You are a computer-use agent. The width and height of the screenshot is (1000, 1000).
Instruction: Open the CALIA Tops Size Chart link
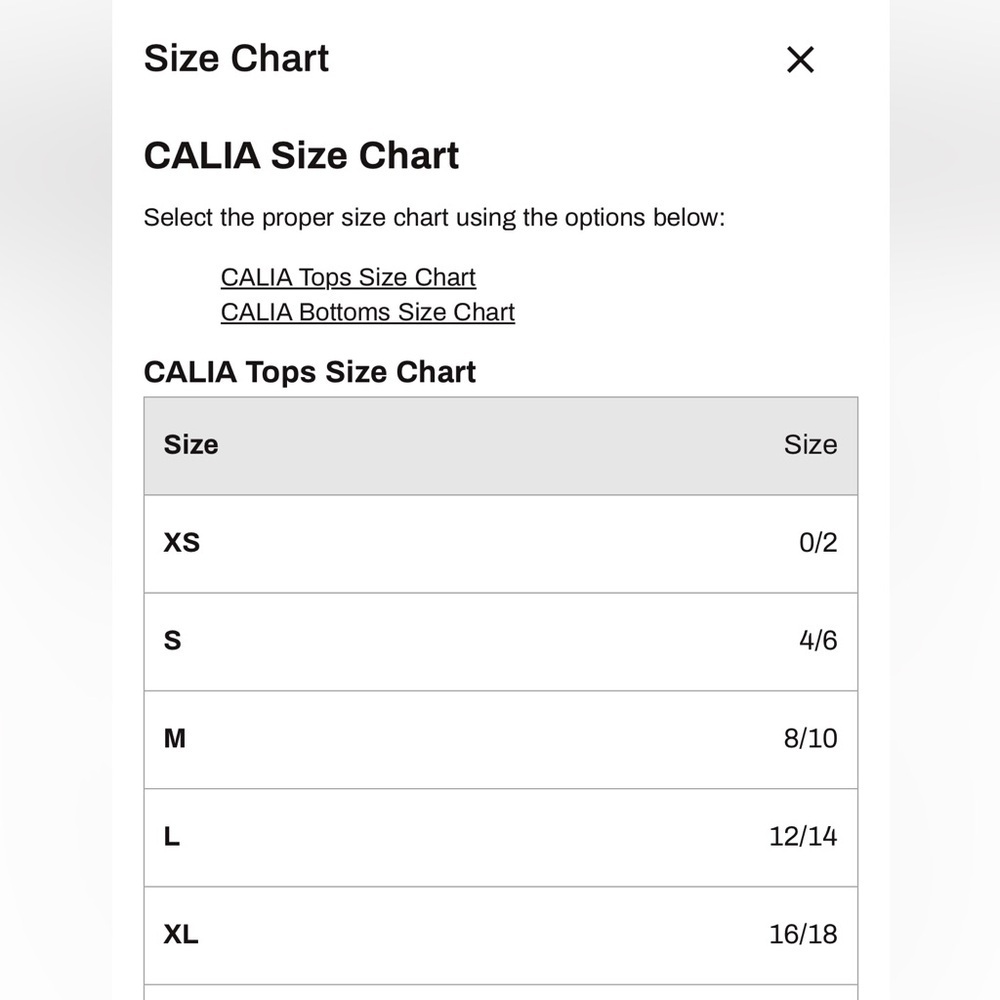(348, 277)
